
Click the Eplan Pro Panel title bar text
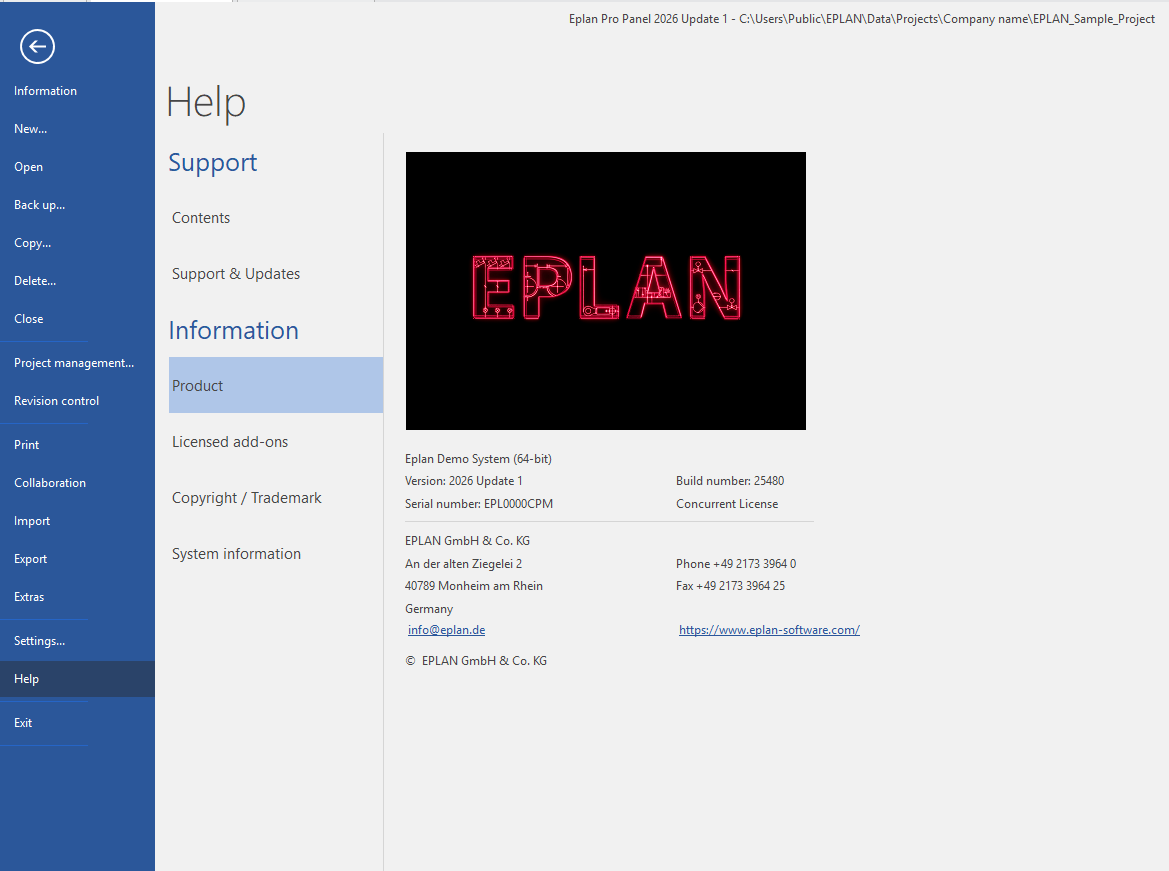[862, 19]
